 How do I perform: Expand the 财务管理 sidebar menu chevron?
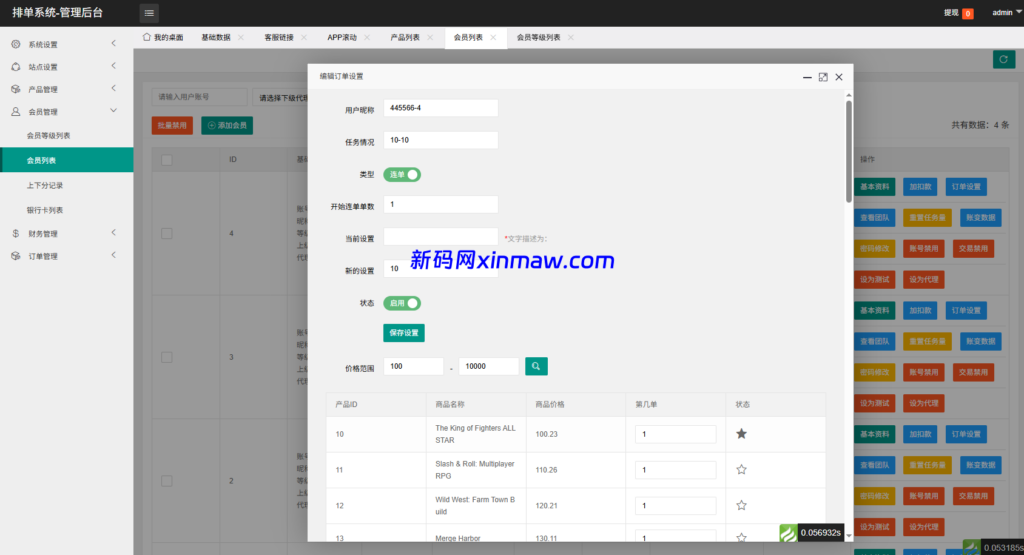[x=114, y=232]
